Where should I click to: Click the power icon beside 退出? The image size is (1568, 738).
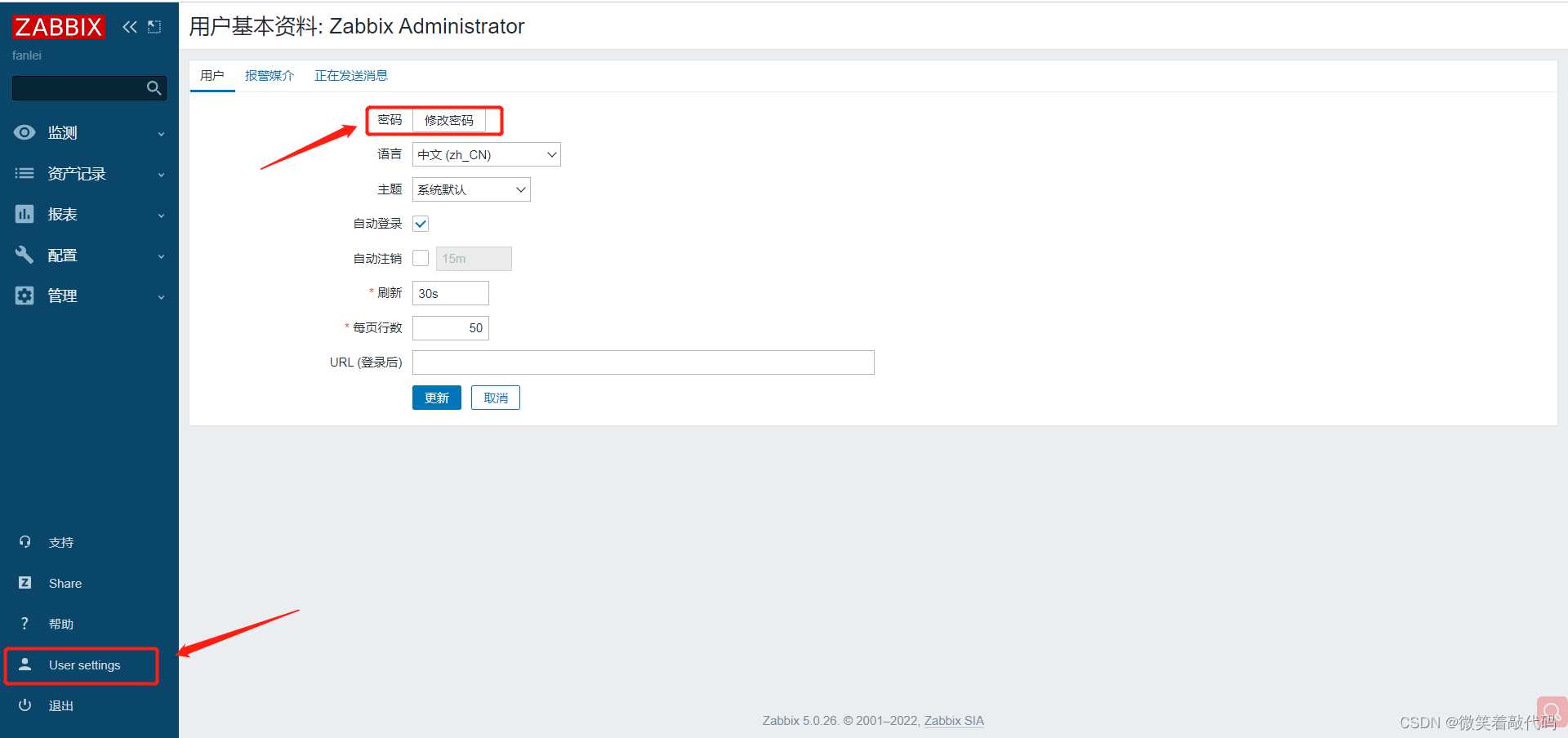[x=24, y=705]
